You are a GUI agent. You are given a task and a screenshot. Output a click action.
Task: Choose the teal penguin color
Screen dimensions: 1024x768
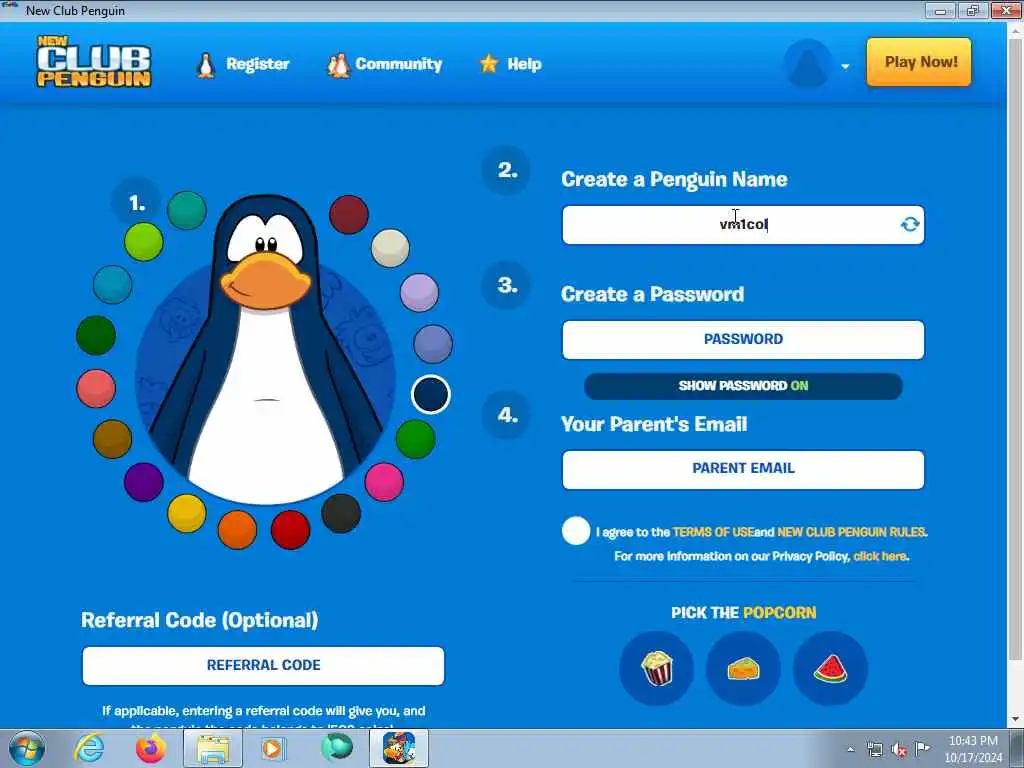(187, 210)
